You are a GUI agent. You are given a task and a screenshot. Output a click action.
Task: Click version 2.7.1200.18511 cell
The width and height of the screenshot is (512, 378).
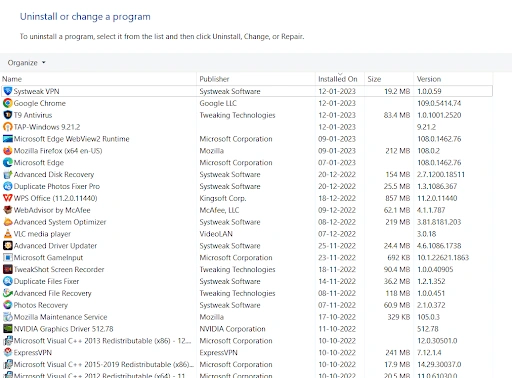point(441,175)
